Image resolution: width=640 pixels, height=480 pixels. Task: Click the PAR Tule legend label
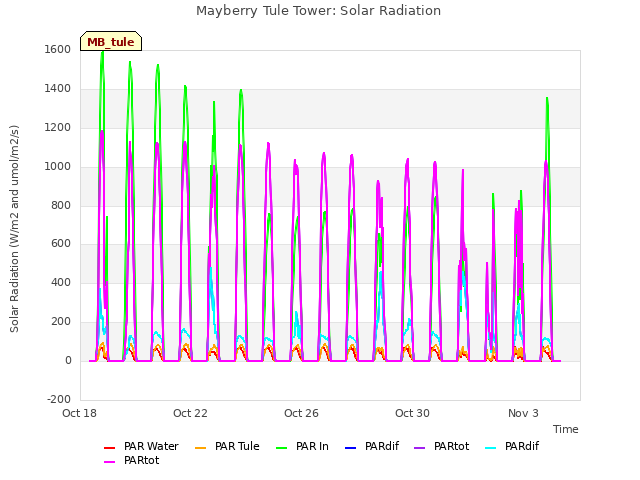237,447
